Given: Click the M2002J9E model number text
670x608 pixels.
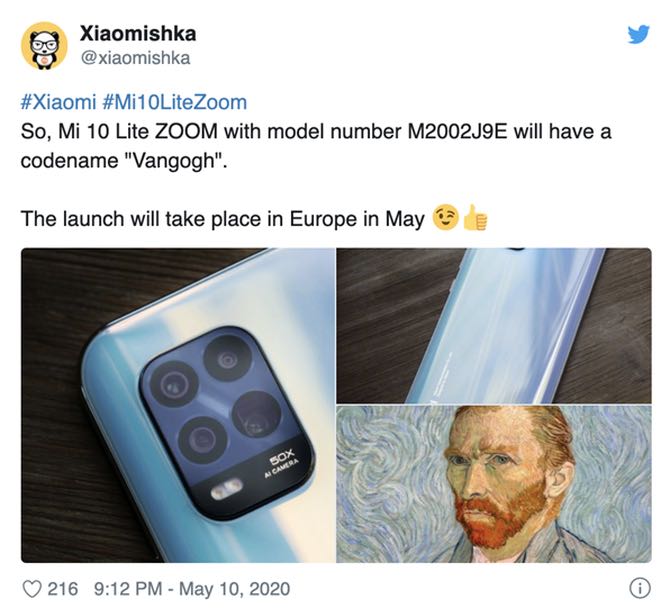Looking at the screenshot, I should [457, 132].
